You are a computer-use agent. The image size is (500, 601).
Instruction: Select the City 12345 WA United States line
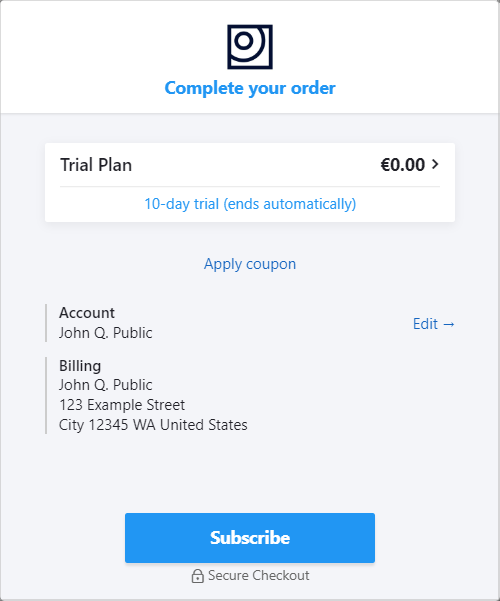pyautogui.click(x=153, y=425)
